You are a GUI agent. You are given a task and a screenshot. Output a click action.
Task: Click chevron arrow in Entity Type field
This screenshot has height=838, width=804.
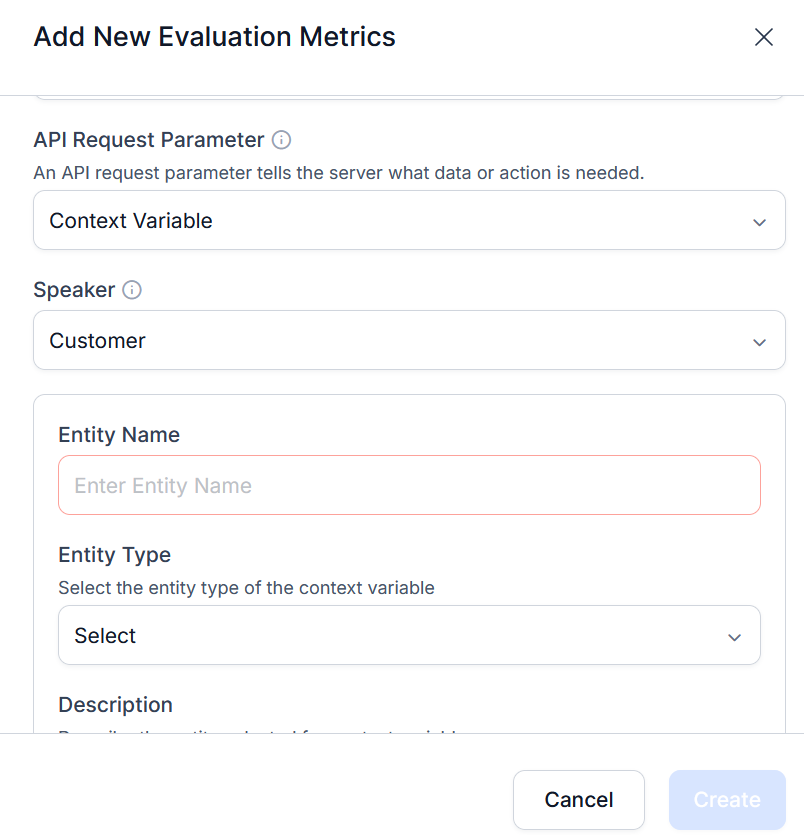pos(735,637)
